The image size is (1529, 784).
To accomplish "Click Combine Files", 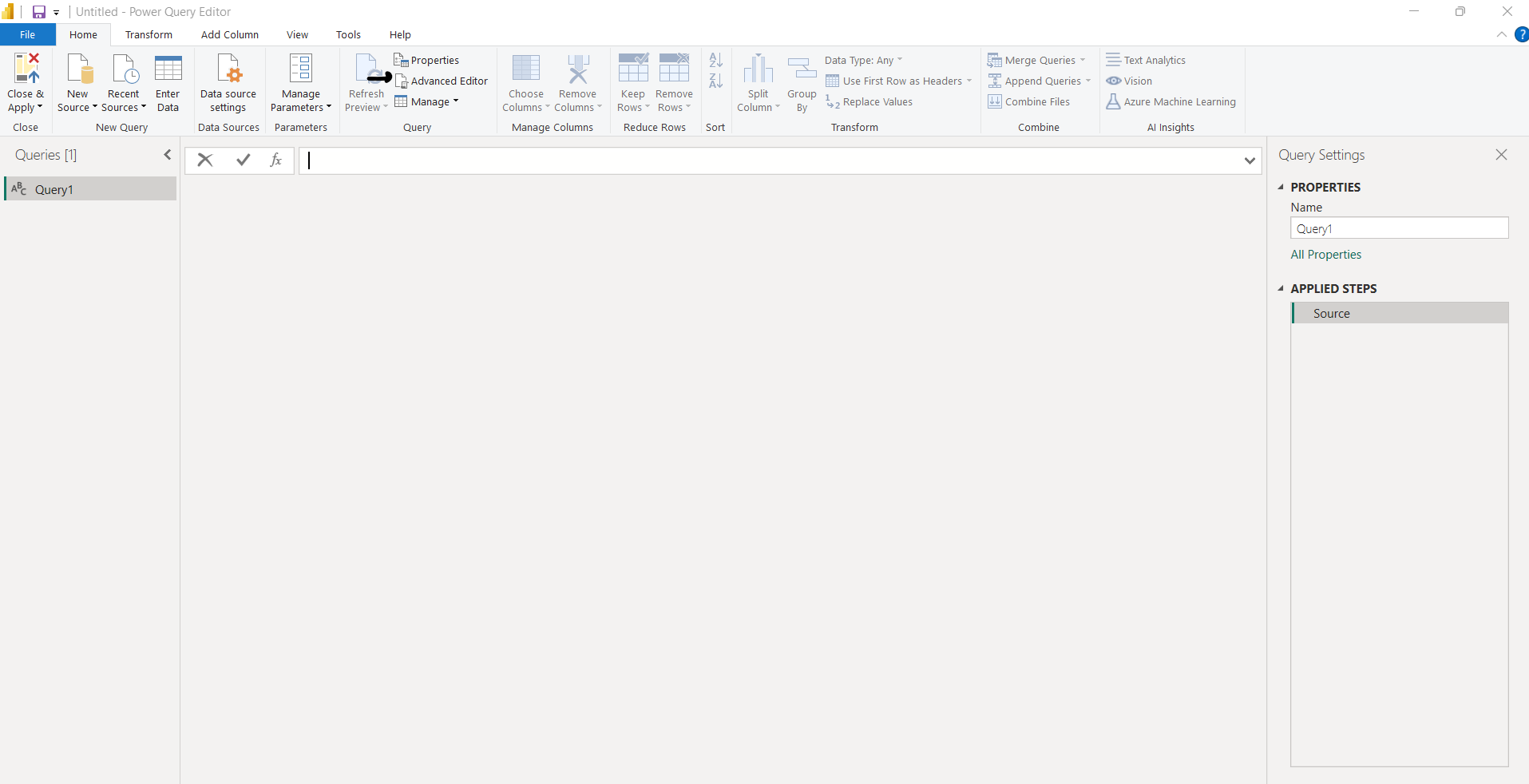I will pyautogui.click(x=1029, y=101).
